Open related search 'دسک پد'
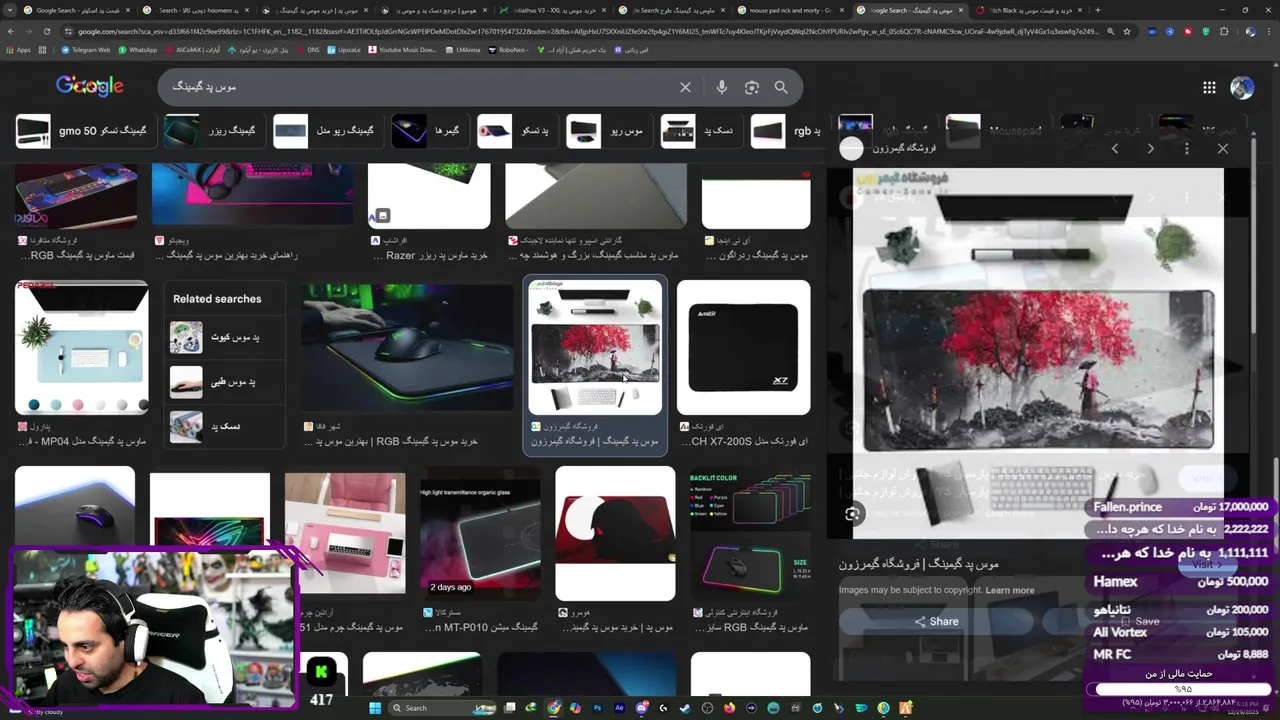Viewport: 1280px width, 720px height. coord(224,427)
